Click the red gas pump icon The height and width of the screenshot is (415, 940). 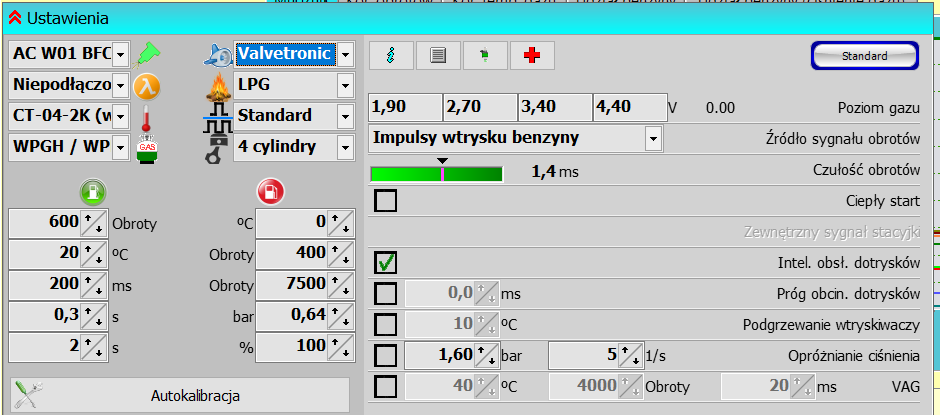click(271, 190)
